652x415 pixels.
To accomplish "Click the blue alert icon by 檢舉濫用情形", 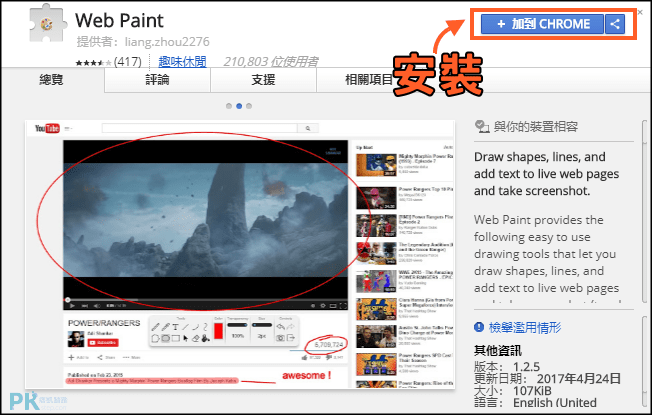I will coord(479,327).
